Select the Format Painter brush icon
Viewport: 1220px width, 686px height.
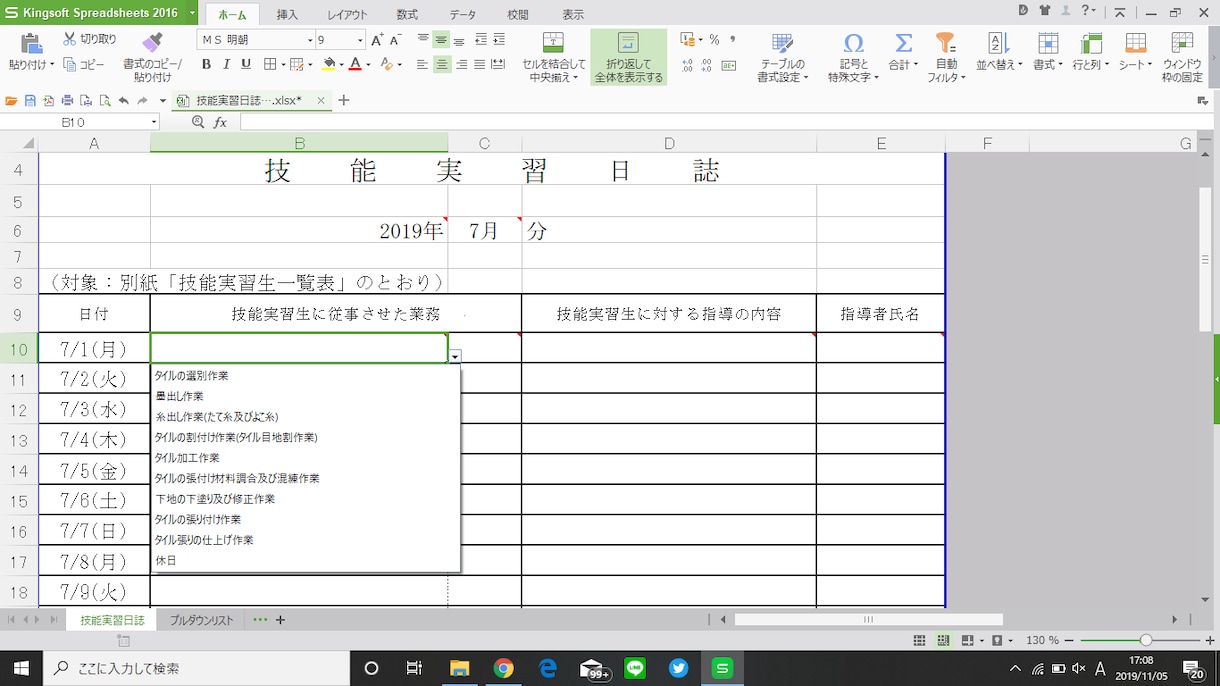[152, 44]
